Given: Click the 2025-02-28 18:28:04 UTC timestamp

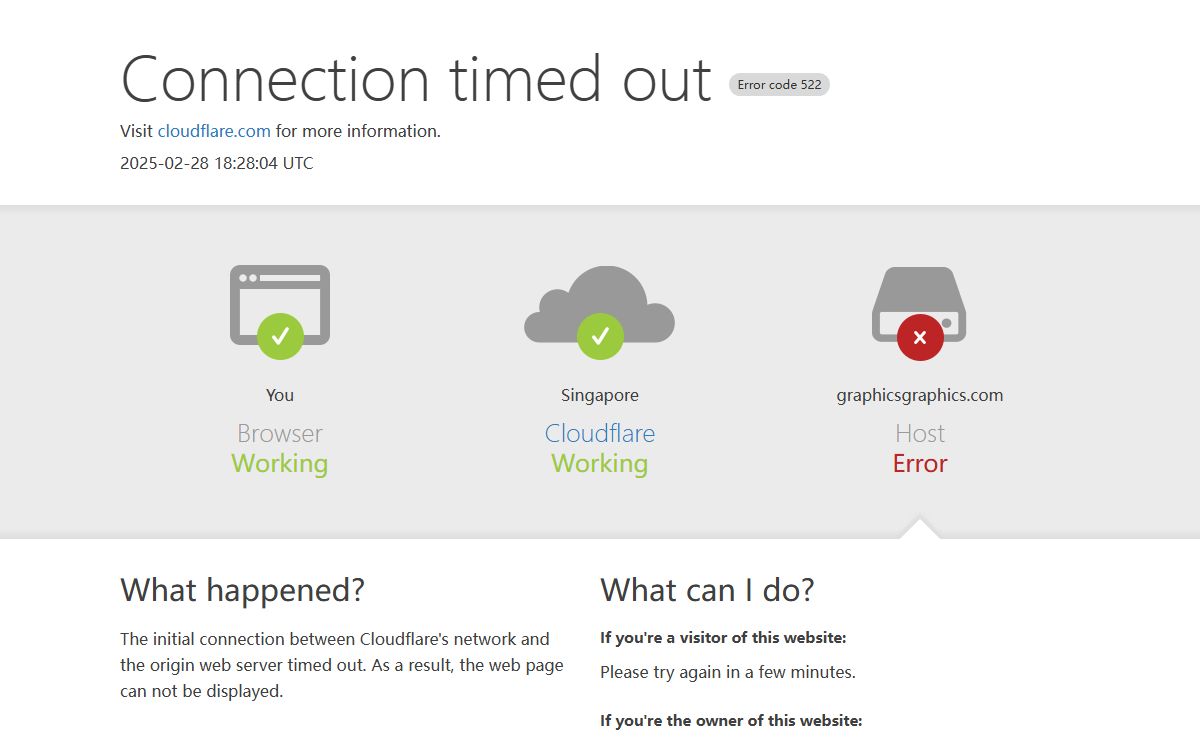Looking at the screenshot, I should pyautogui.click(x=217, y=163).
